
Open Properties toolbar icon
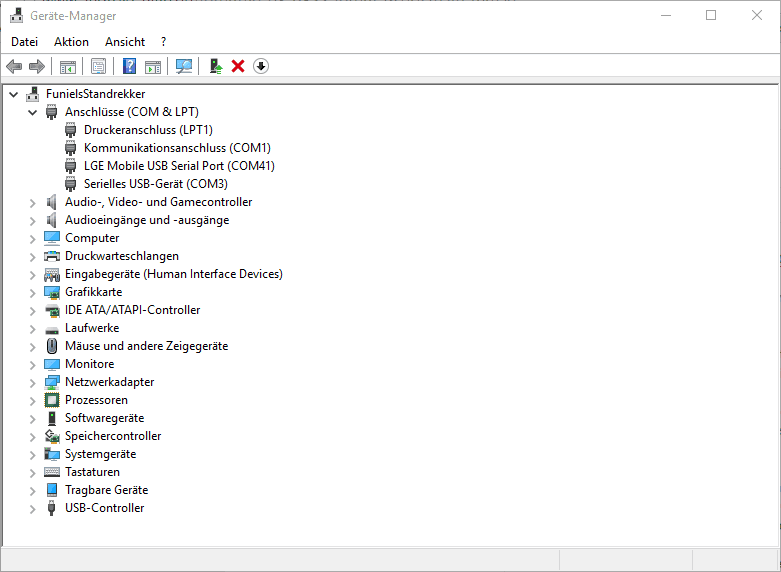pyautogui.click(x=99, y=66)
